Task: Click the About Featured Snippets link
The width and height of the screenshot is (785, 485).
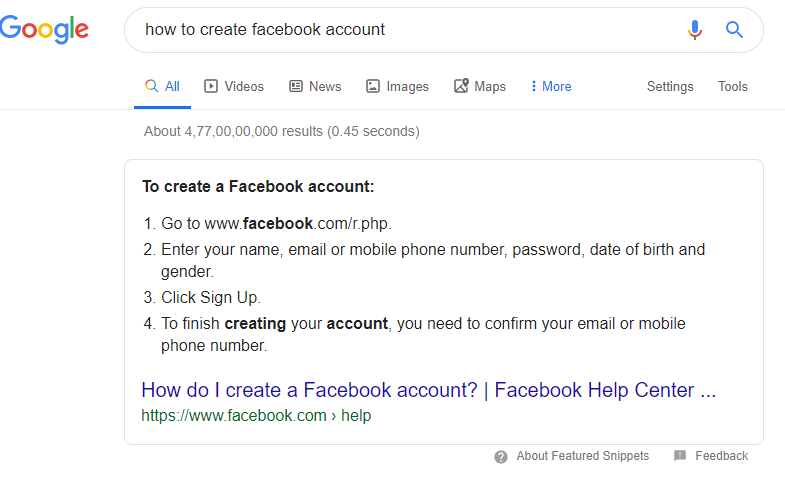Action: click(582, 456)
